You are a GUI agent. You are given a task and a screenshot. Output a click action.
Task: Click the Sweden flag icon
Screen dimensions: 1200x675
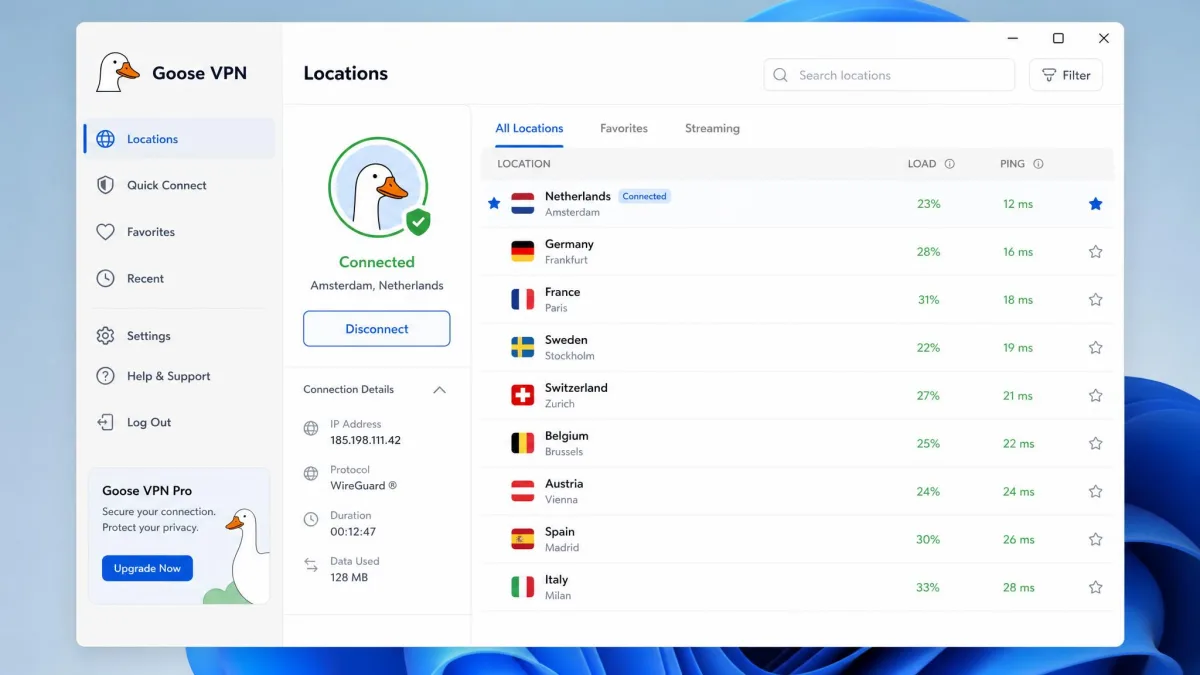tap(523, 347)
